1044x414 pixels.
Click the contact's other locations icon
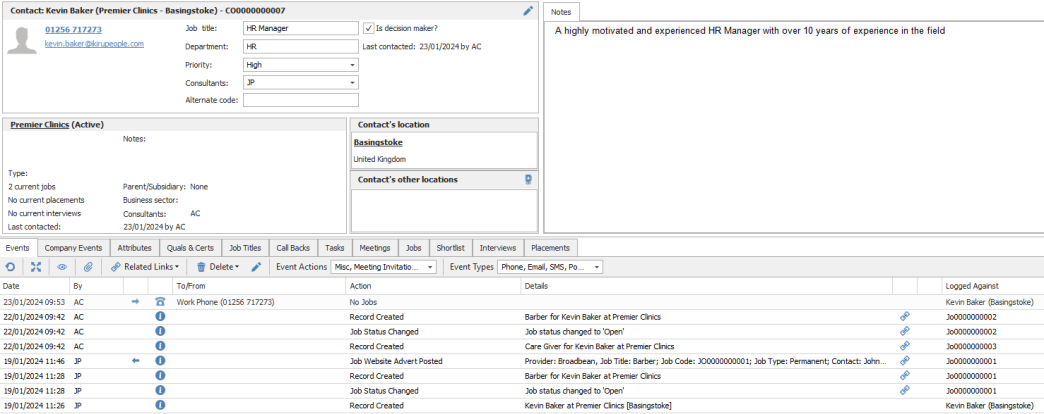click(x=528, y=180)
